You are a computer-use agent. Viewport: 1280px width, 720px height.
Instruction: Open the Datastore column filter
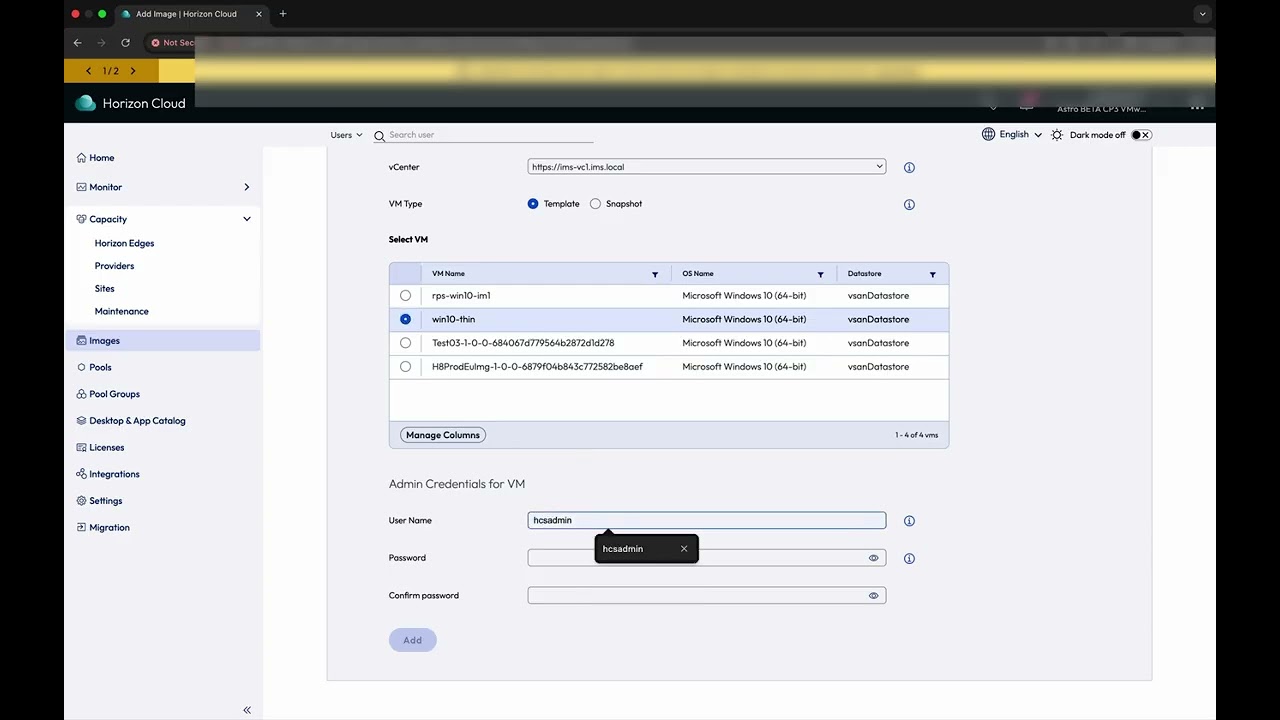[x=932, y=274]
